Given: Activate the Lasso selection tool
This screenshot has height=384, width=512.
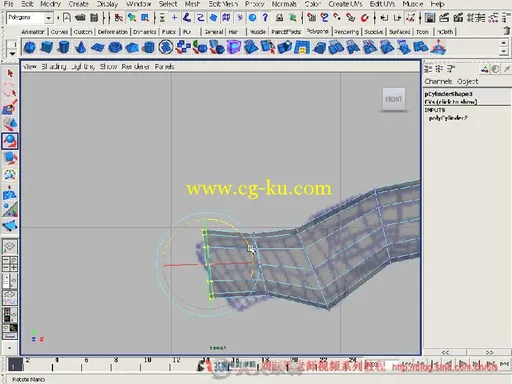Looking at the screenshot, I should pyautogui.click(x=10, y=90).
